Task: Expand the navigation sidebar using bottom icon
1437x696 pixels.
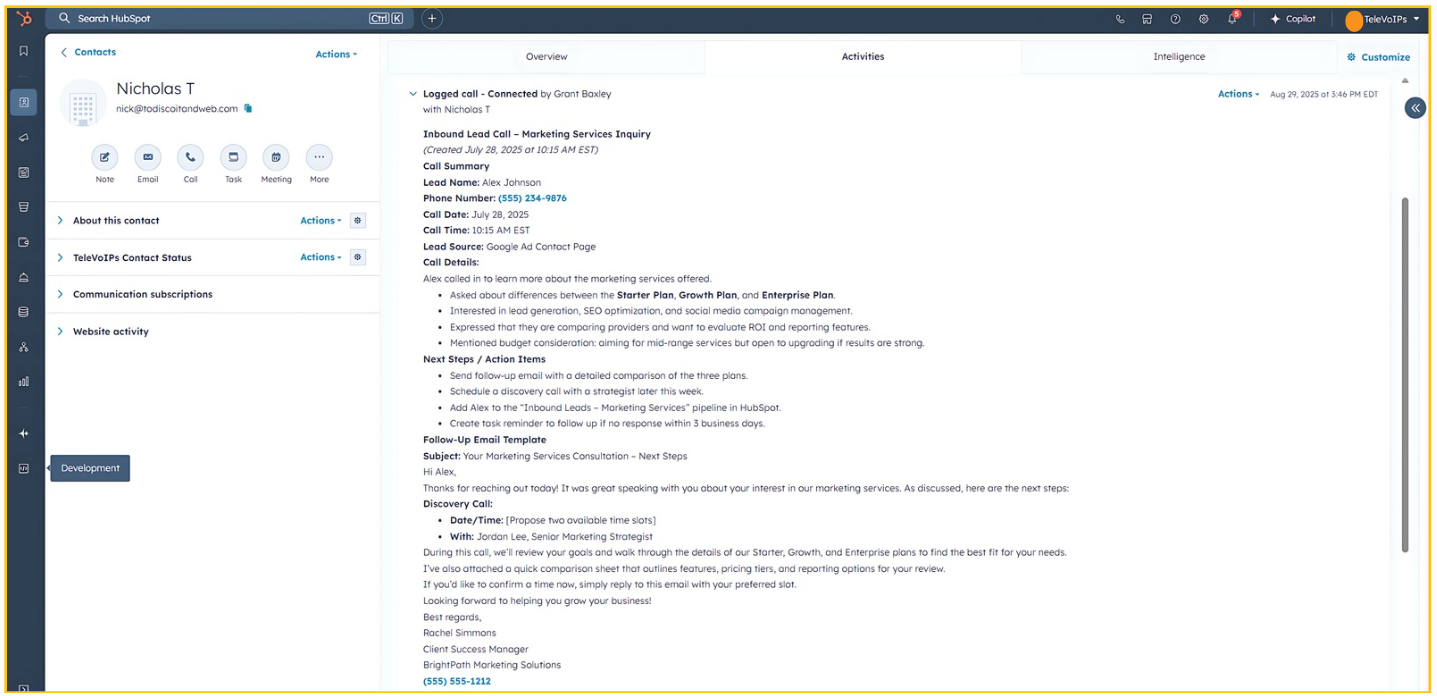Action: [x=24, y=688]
